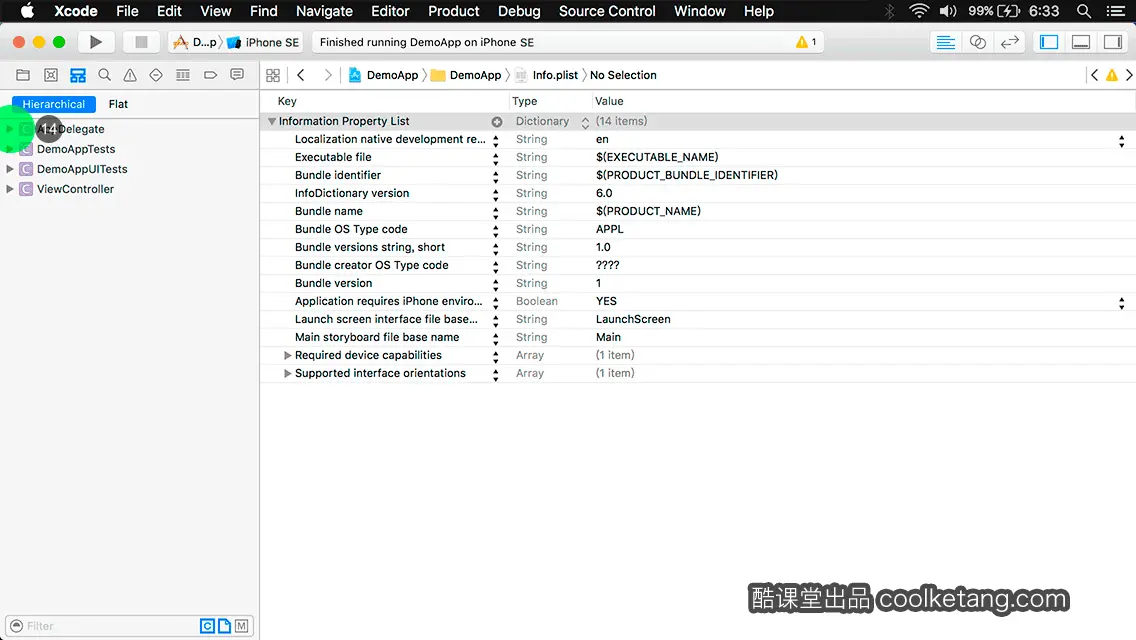1136x640 pixels.
Task: Toggle show only containers filter
Action: pos(241,626)
